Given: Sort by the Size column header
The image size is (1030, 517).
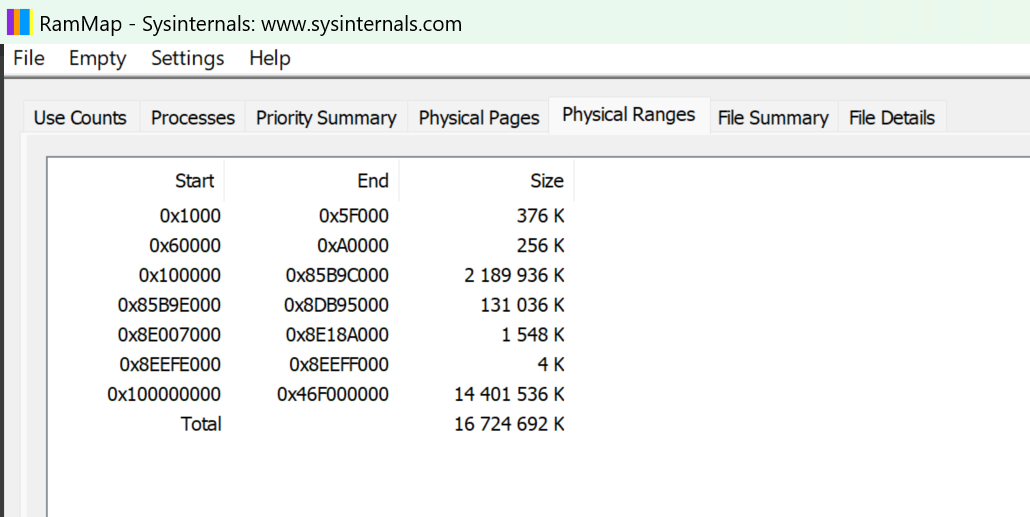Looking at the screenshot, I should [487, 181].
